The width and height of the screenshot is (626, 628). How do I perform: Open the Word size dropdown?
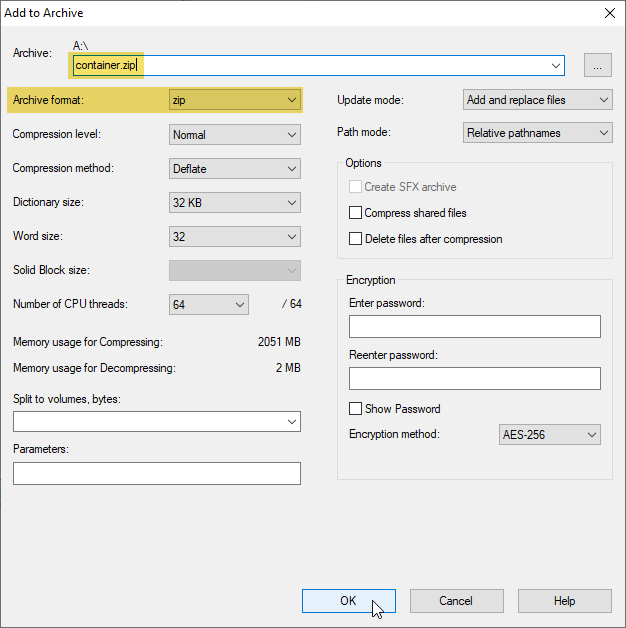[x=235, y=237]
